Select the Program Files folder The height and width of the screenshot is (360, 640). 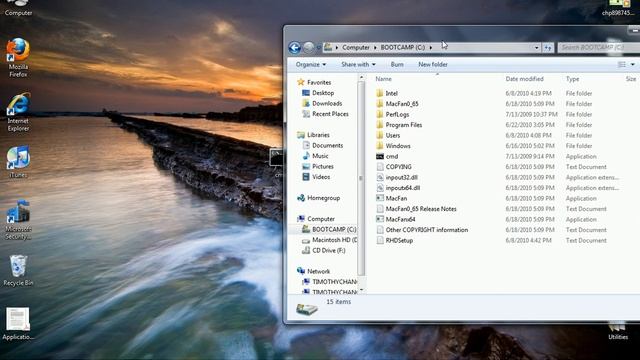pyautogui.click(x=399, y=125)
